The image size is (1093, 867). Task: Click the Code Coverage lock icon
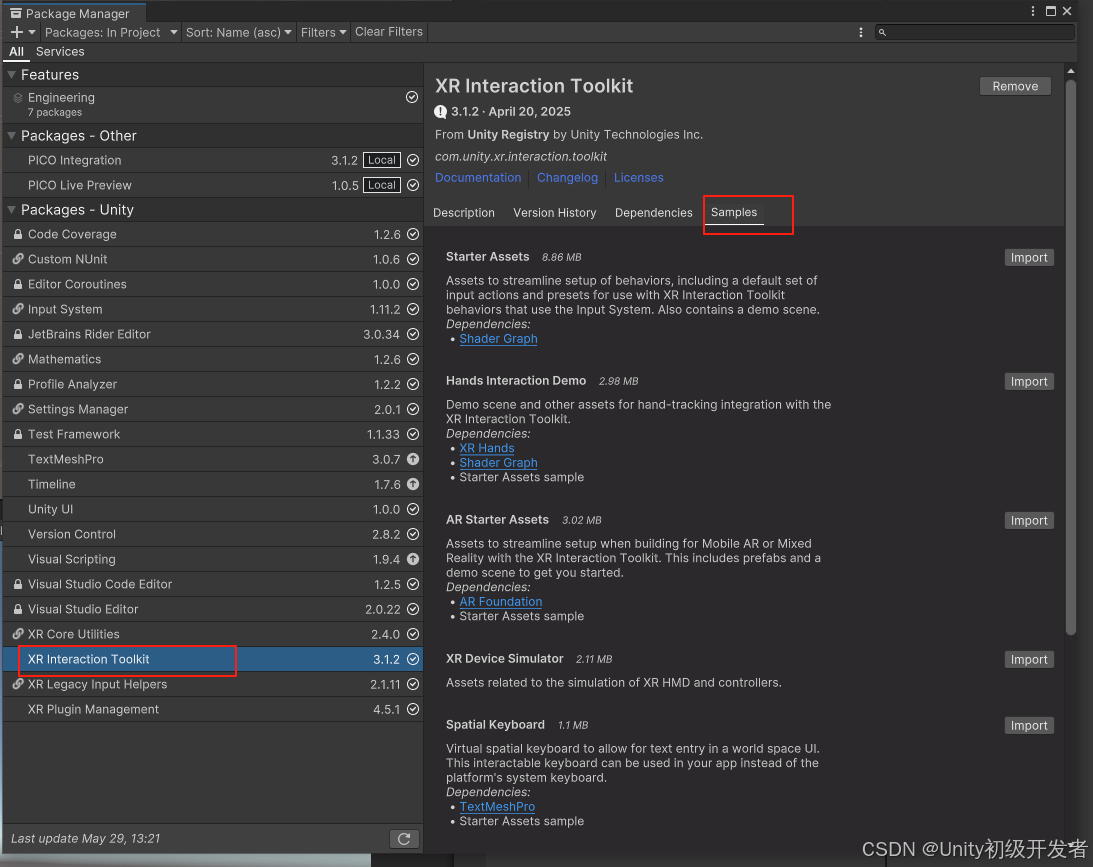click(x=17, y=234)
